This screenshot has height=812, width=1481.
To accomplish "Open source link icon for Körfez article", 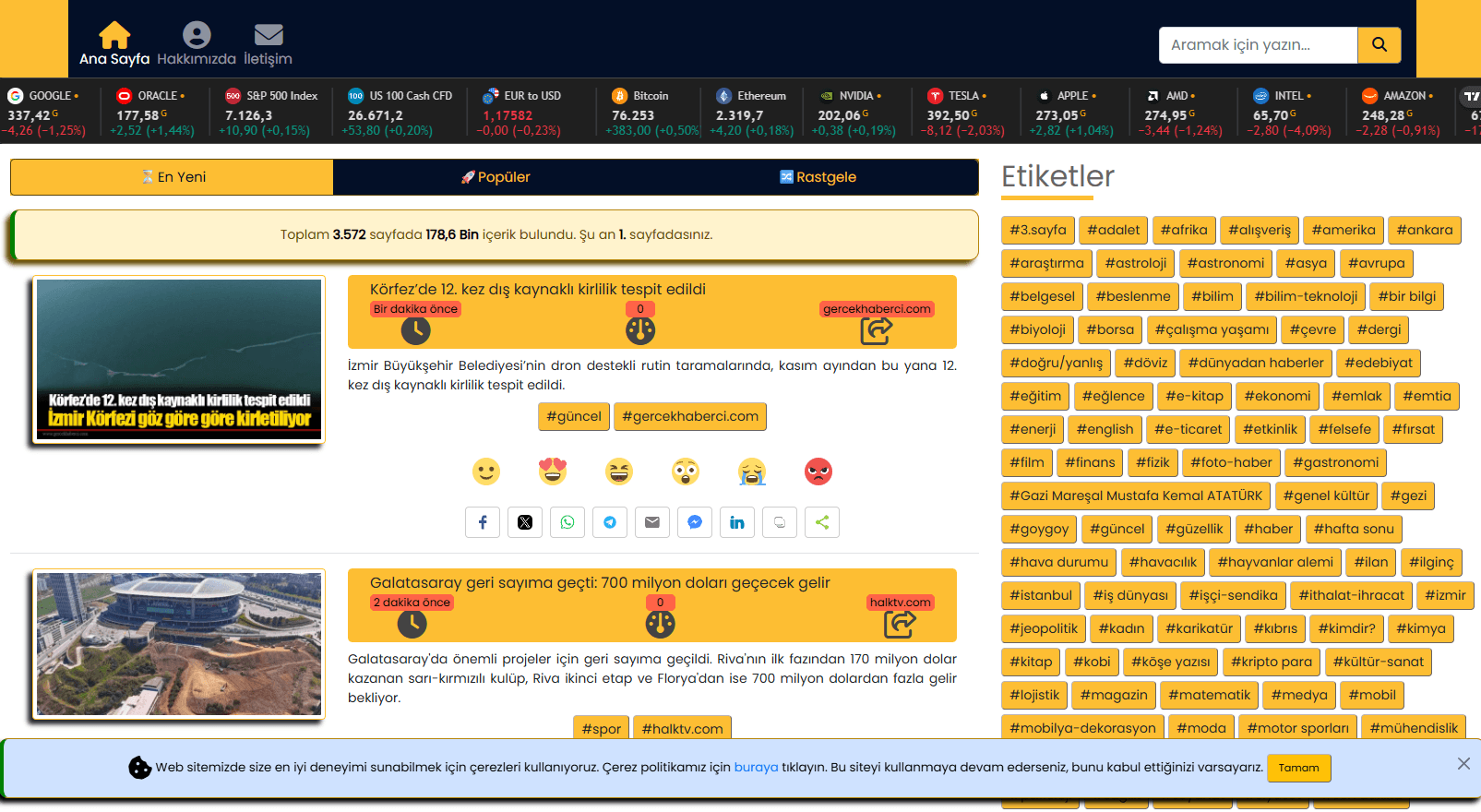I will tap(876, 330).
